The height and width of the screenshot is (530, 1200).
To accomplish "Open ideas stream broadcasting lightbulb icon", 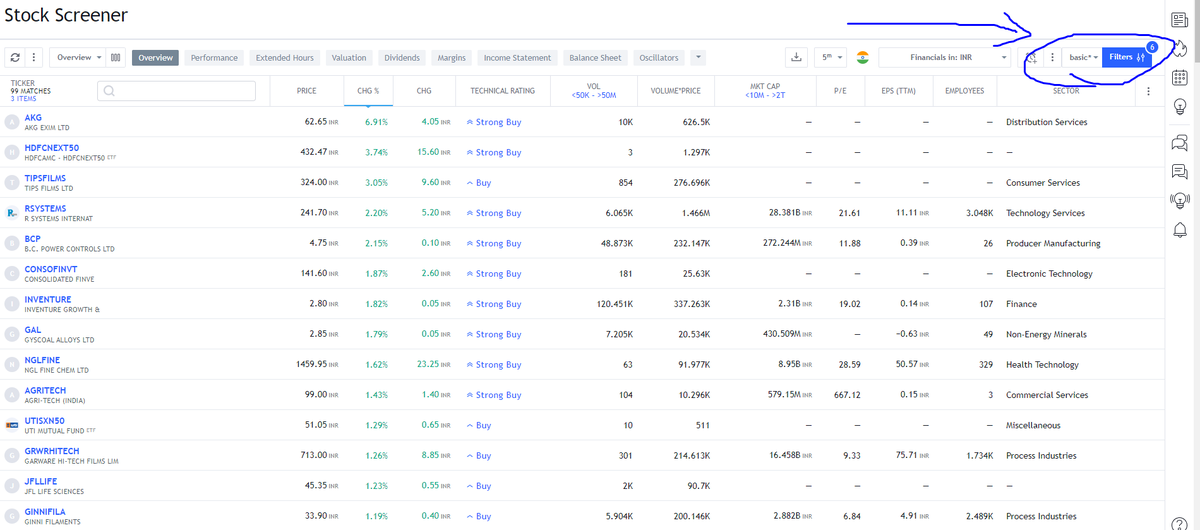I will pyautogui.click(x=1179, y=200).
